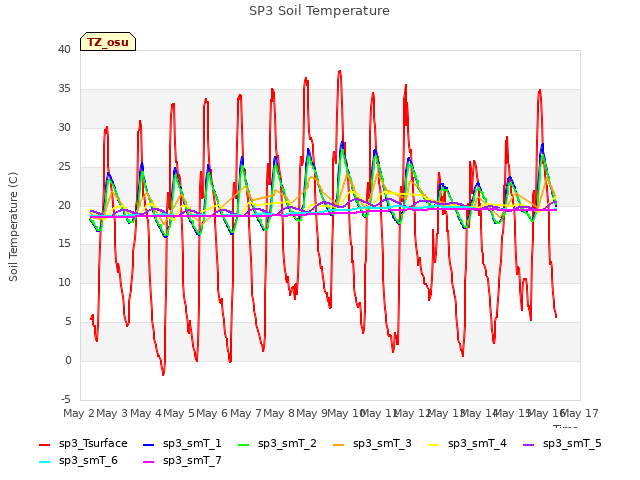Image resolution: width=640 pixels, height=480 pixels.
Task: Click the 30 y-axis tick label
Action: [64, 127]
